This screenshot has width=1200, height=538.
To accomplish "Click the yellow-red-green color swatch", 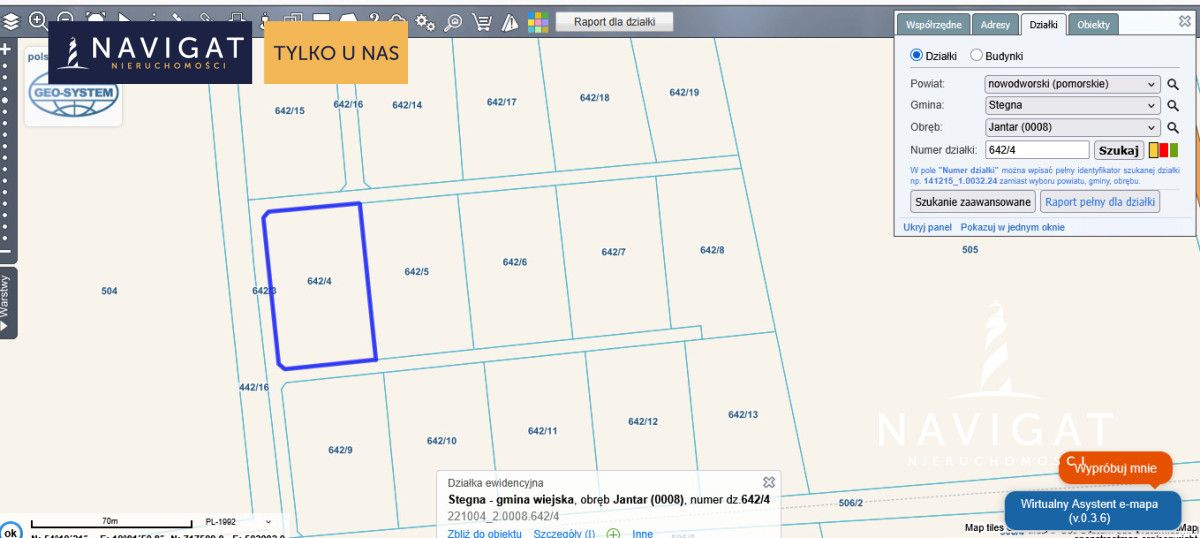I will (1163, 150).
